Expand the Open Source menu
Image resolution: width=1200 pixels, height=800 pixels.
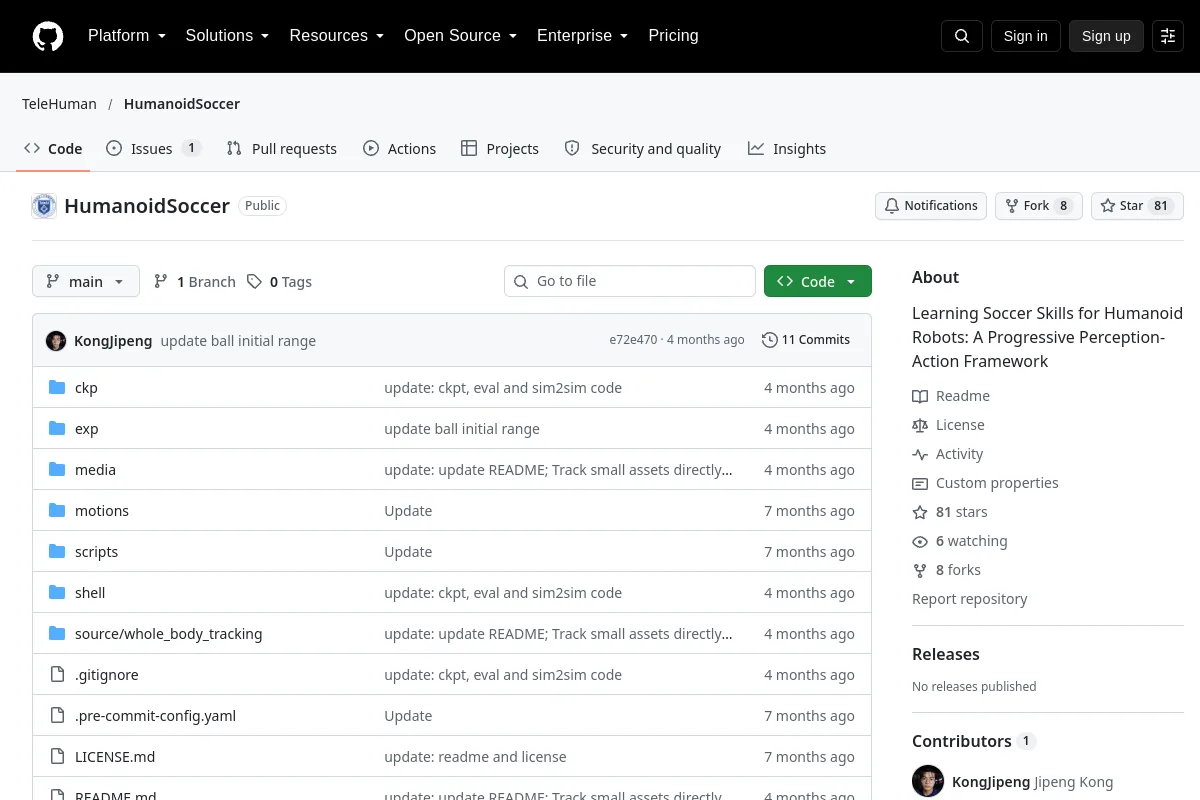[x=460, y=36]
